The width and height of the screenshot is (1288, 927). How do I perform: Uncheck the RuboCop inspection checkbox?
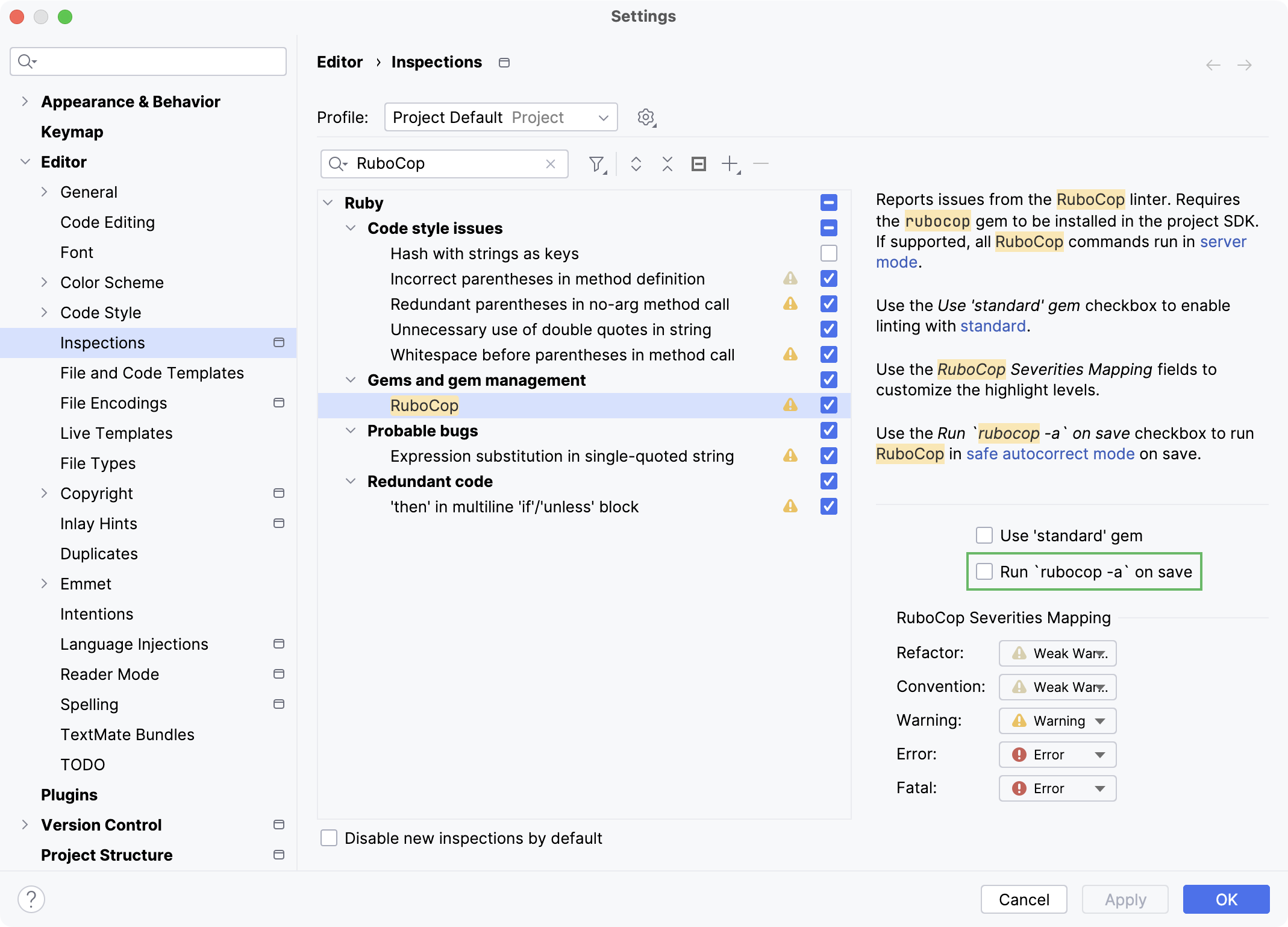click(828, 405)
